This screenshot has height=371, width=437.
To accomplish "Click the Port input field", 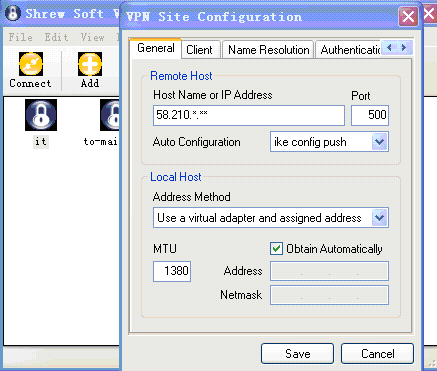I will [x=370, y=115].
